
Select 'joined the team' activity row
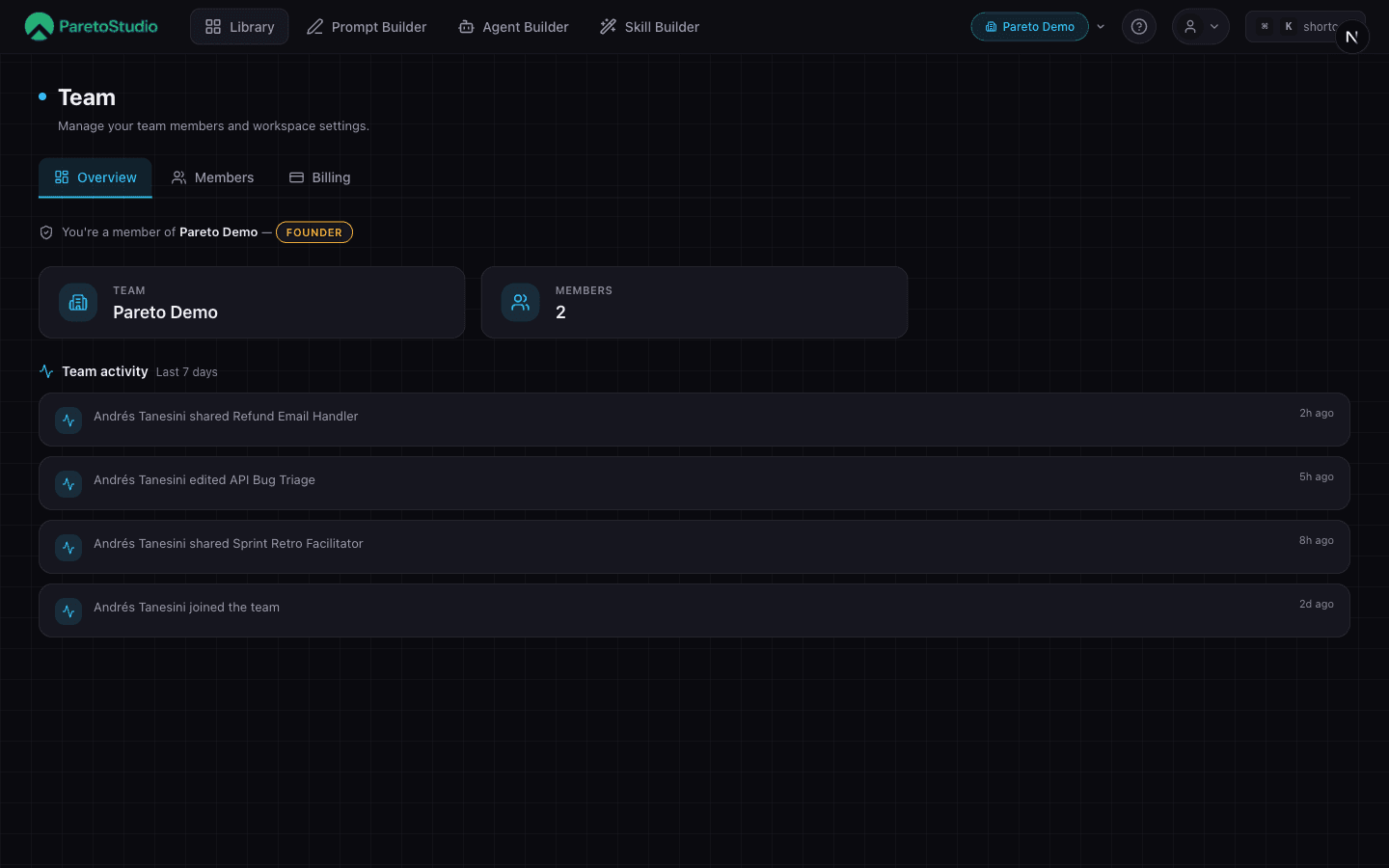694,610
